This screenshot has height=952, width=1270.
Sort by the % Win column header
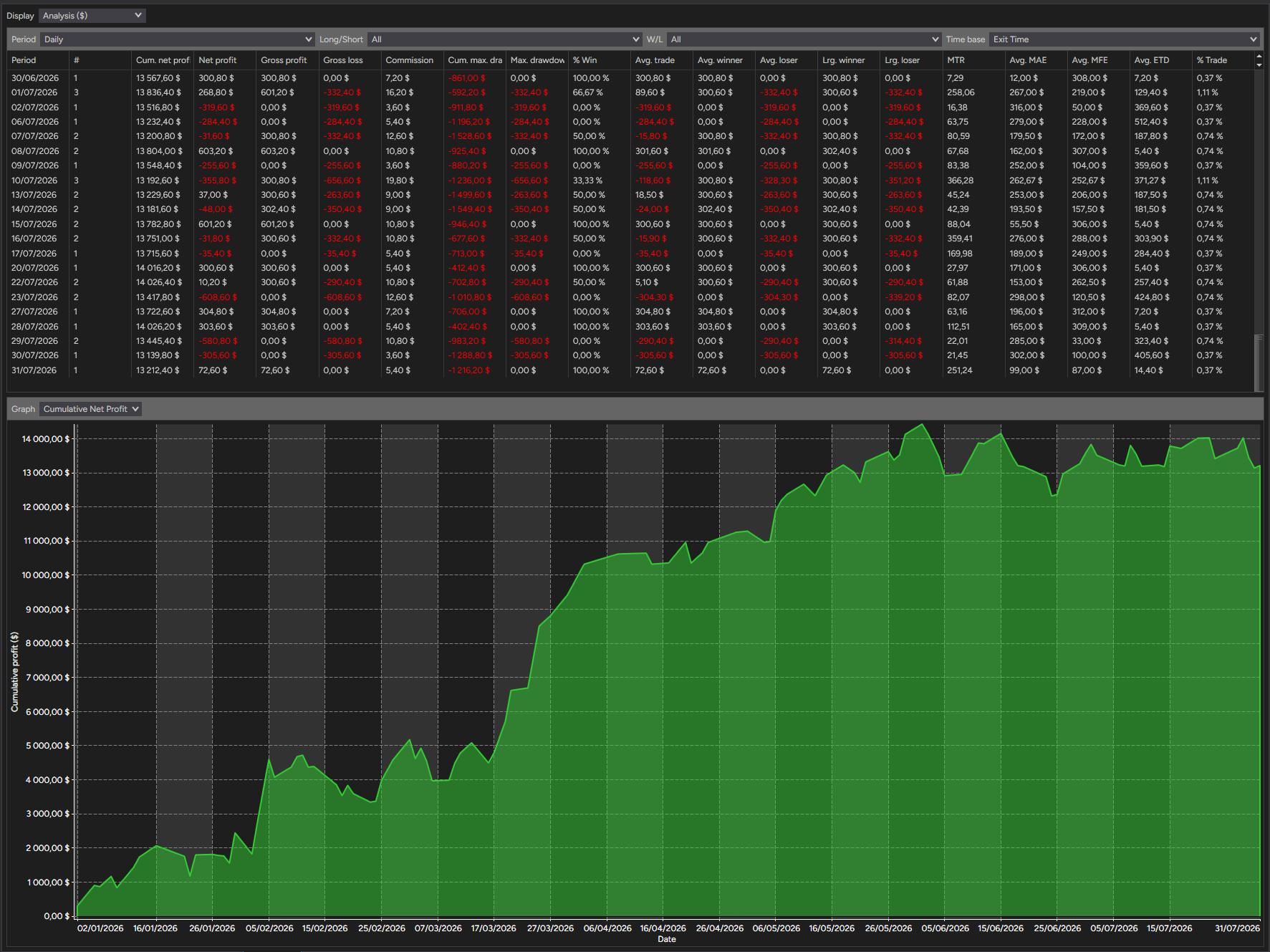[599, 60]
